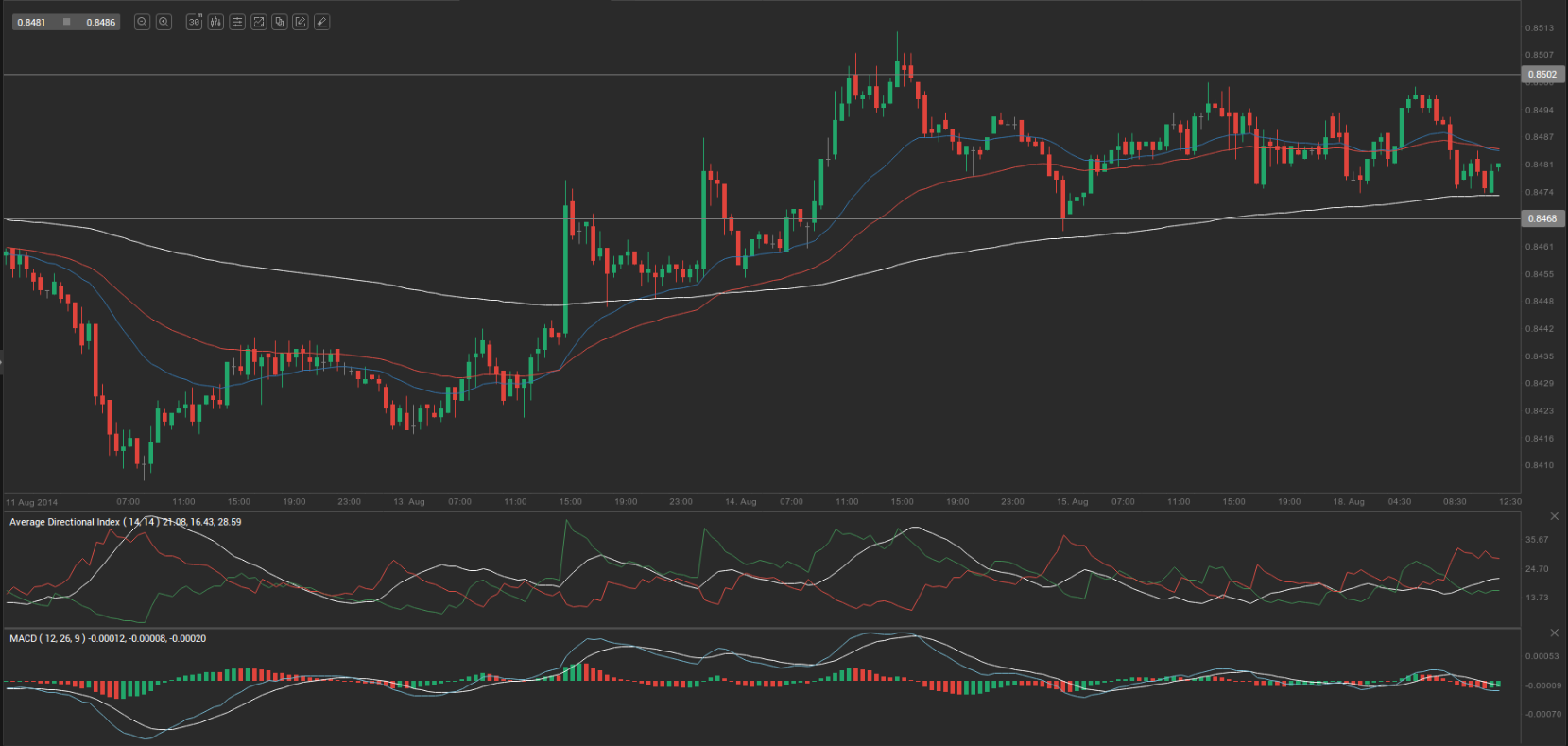Click the 18. Aug date on time axis

1348,502
